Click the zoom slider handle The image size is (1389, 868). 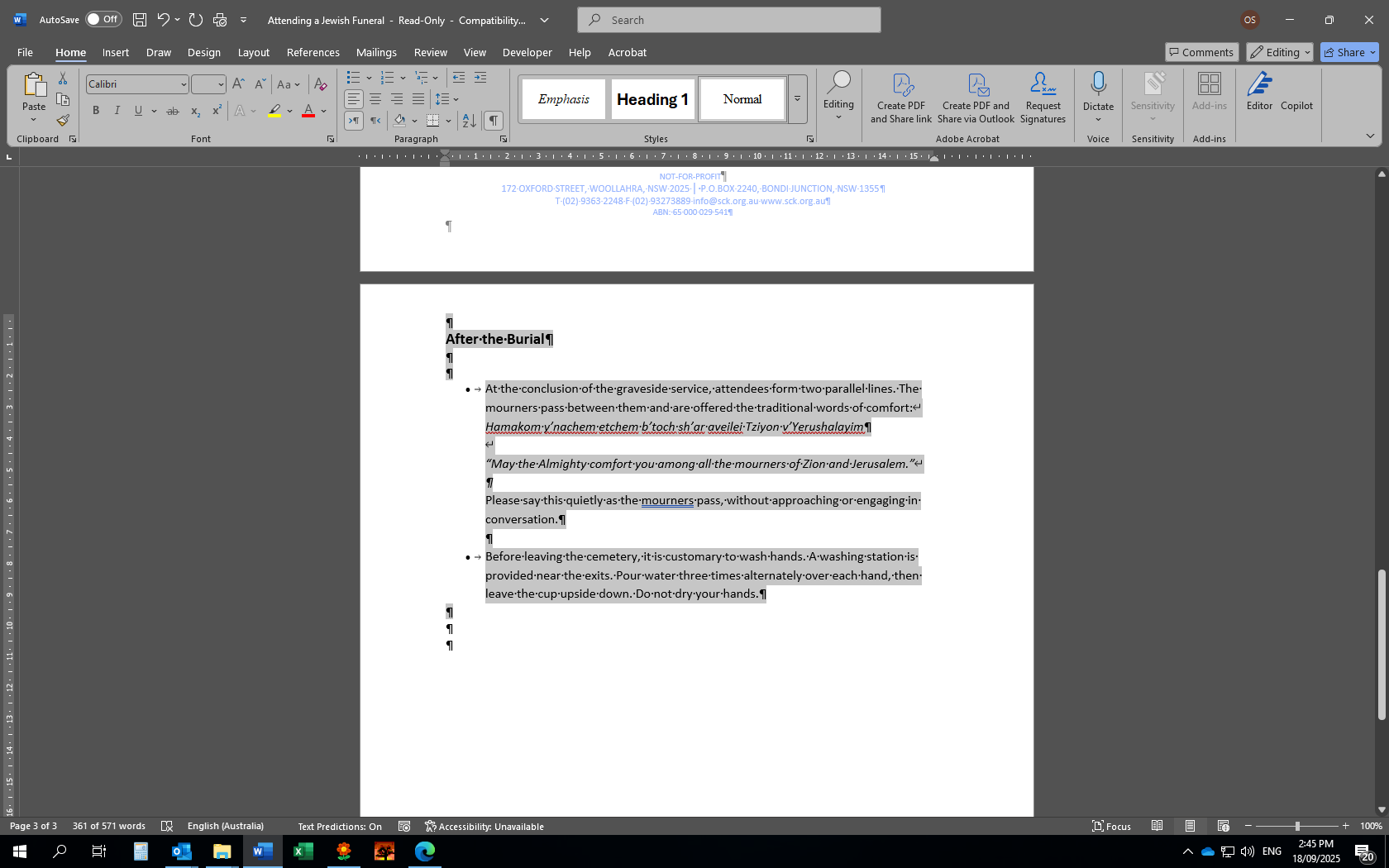tap(1297, 827)
